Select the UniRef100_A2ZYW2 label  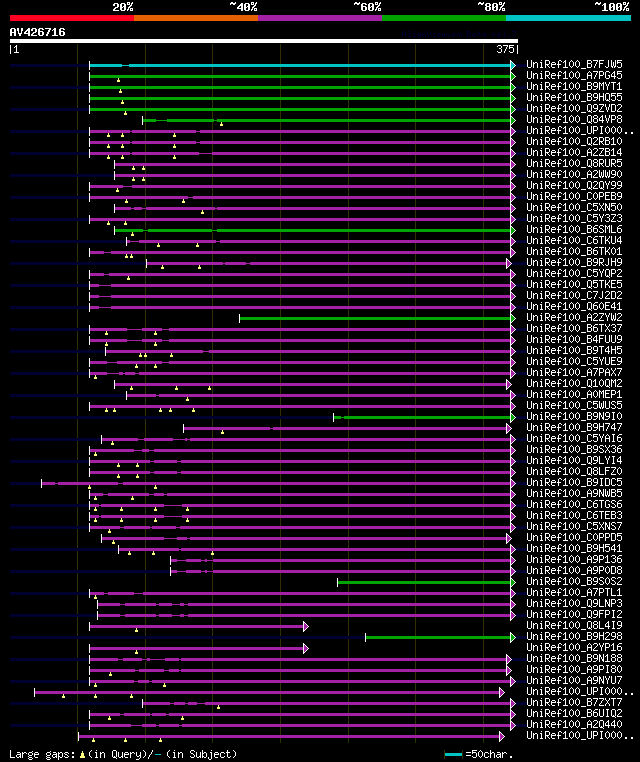click(574, 317)
